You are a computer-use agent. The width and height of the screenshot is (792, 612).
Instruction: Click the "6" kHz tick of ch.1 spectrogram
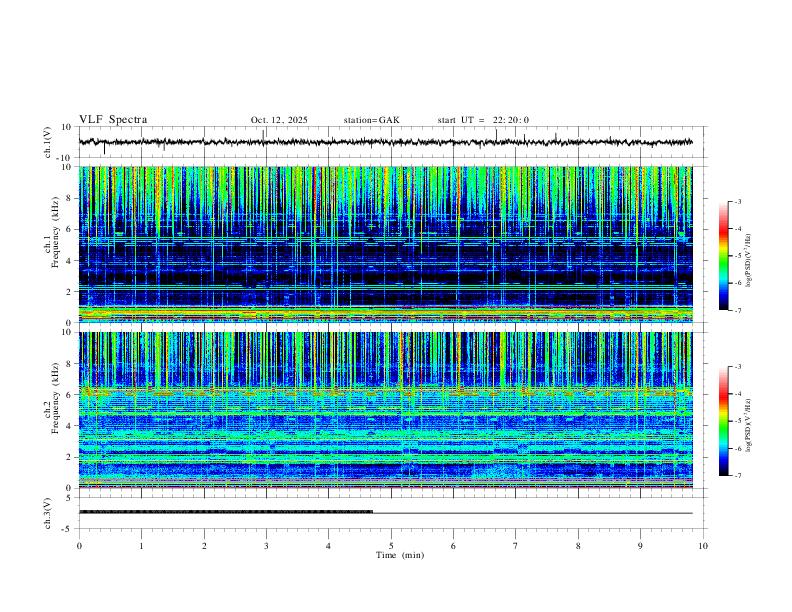[x=70, y=229]
